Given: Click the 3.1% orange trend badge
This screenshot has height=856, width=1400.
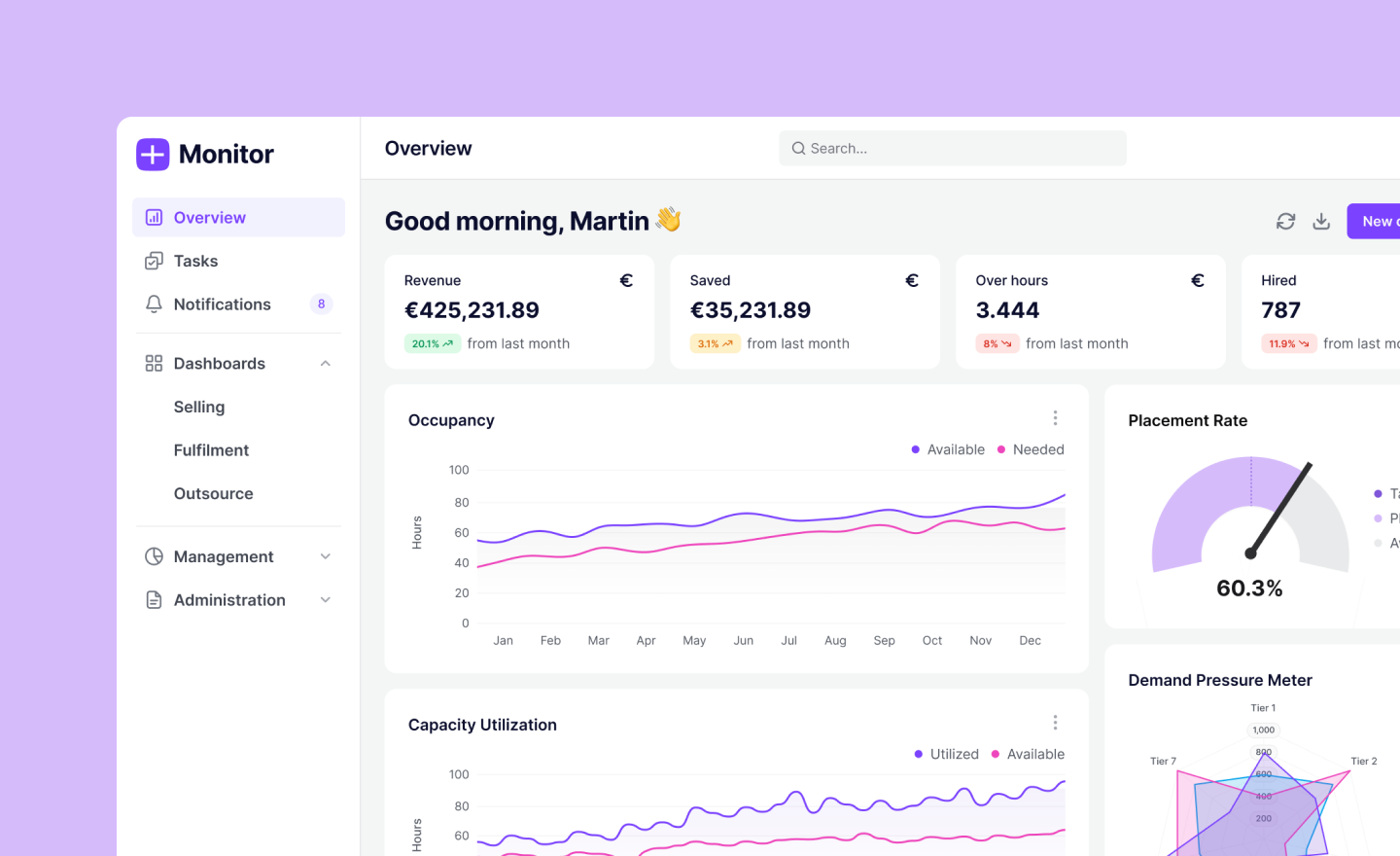Looking at the screenshot, I should [x=716, y=343].
